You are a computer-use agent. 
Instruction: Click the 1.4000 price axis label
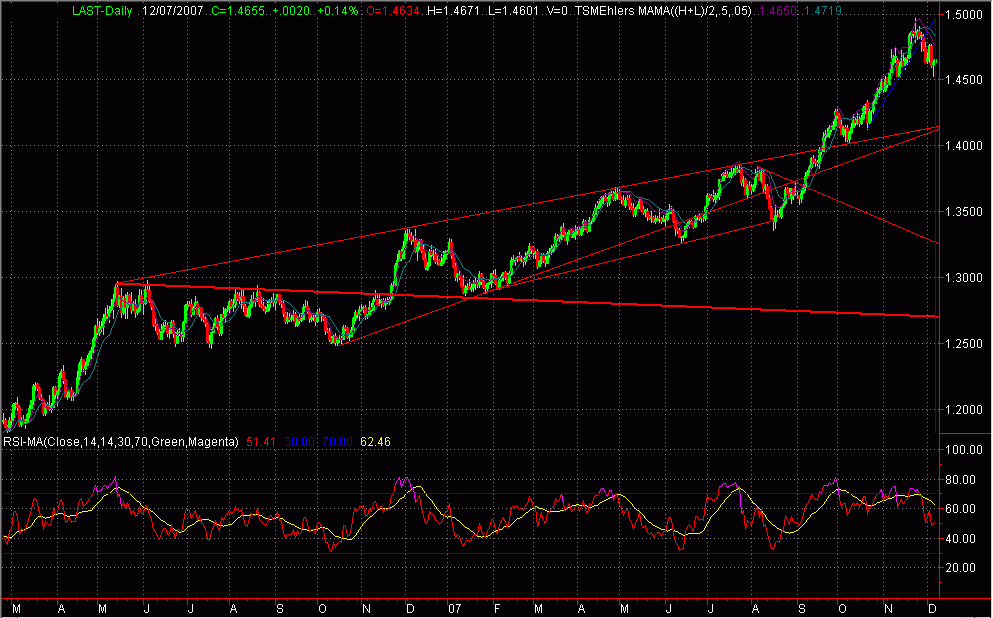pyautogui.click(x=965, y=146)
